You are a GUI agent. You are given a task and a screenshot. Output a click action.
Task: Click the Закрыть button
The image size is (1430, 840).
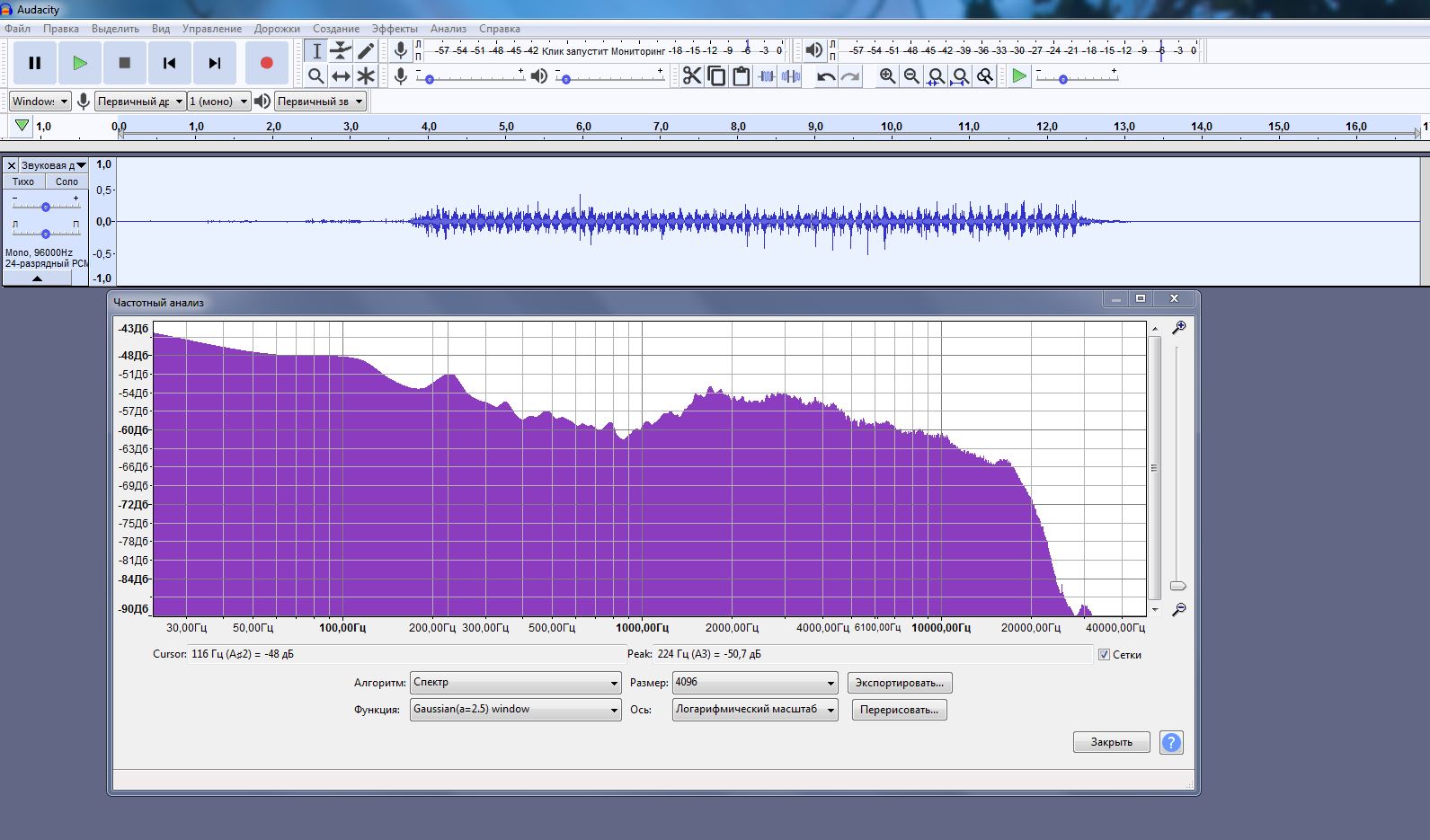1111,742
